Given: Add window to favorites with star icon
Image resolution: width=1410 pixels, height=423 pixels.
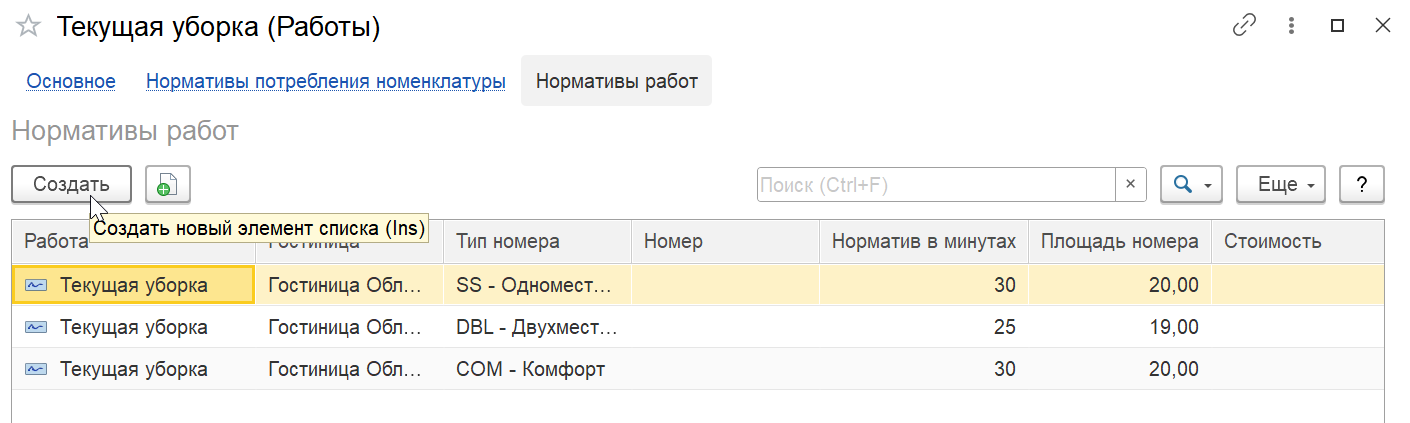Looking at the screenshot, I should 29,27.
